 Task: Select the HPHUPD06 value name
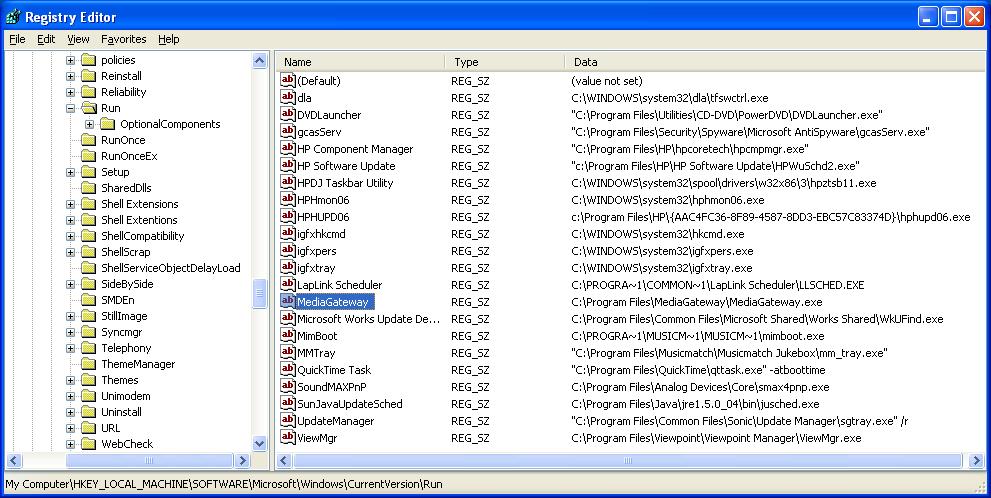(x=323, y=217)
